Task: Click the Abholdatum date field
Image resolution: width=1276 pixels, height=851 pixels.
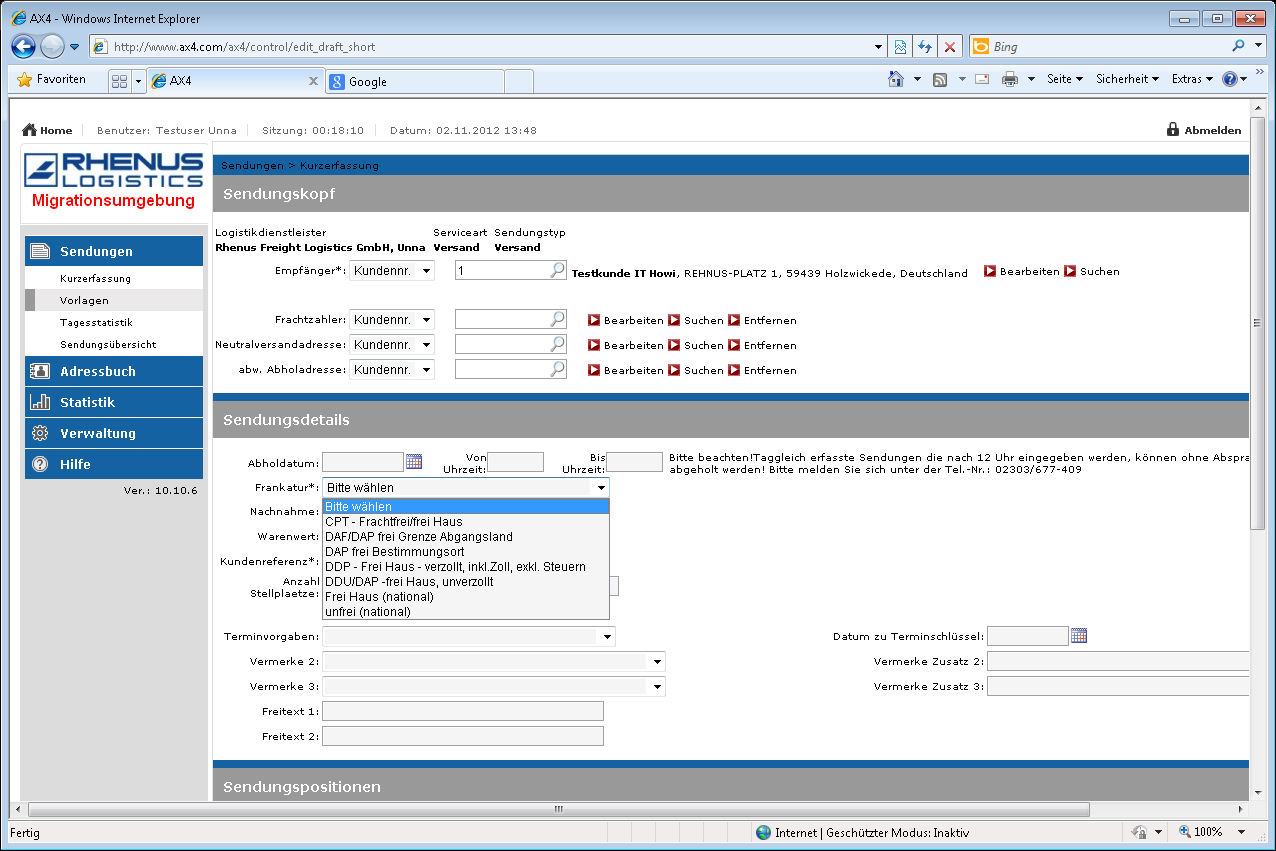Action: point(362,462)
